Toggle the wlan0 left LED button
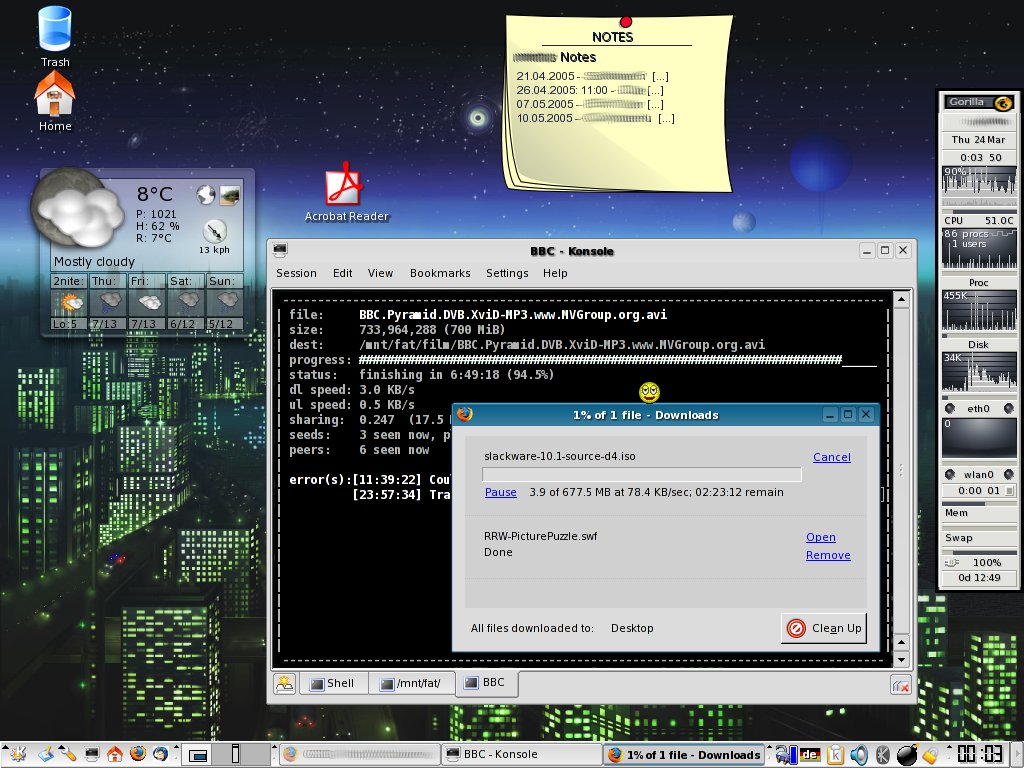This screenshot has height=768, width=1024. click(x=950, y=475)
